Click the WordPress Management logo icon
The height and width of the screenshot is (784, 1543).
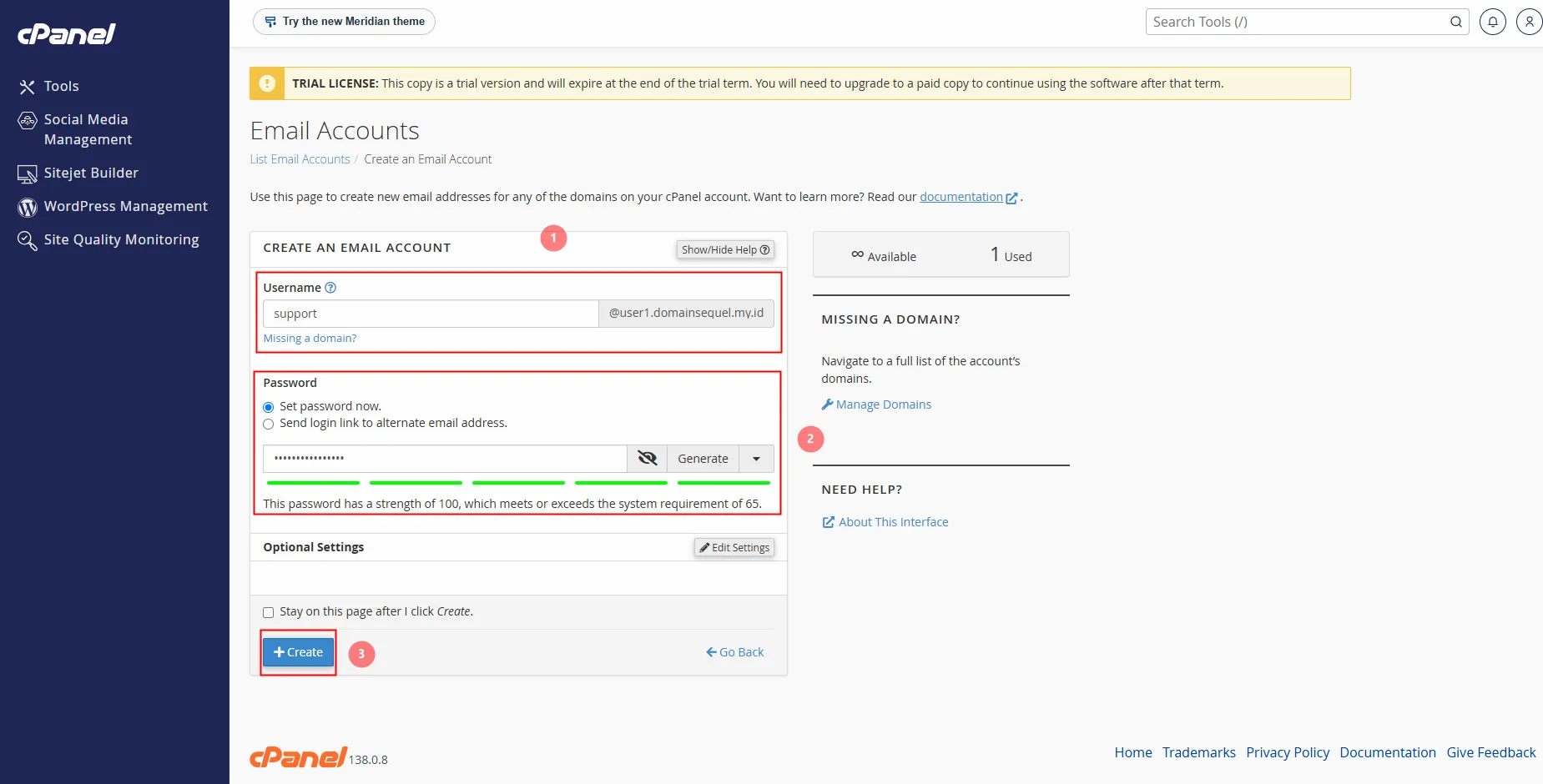coord(28,207)
